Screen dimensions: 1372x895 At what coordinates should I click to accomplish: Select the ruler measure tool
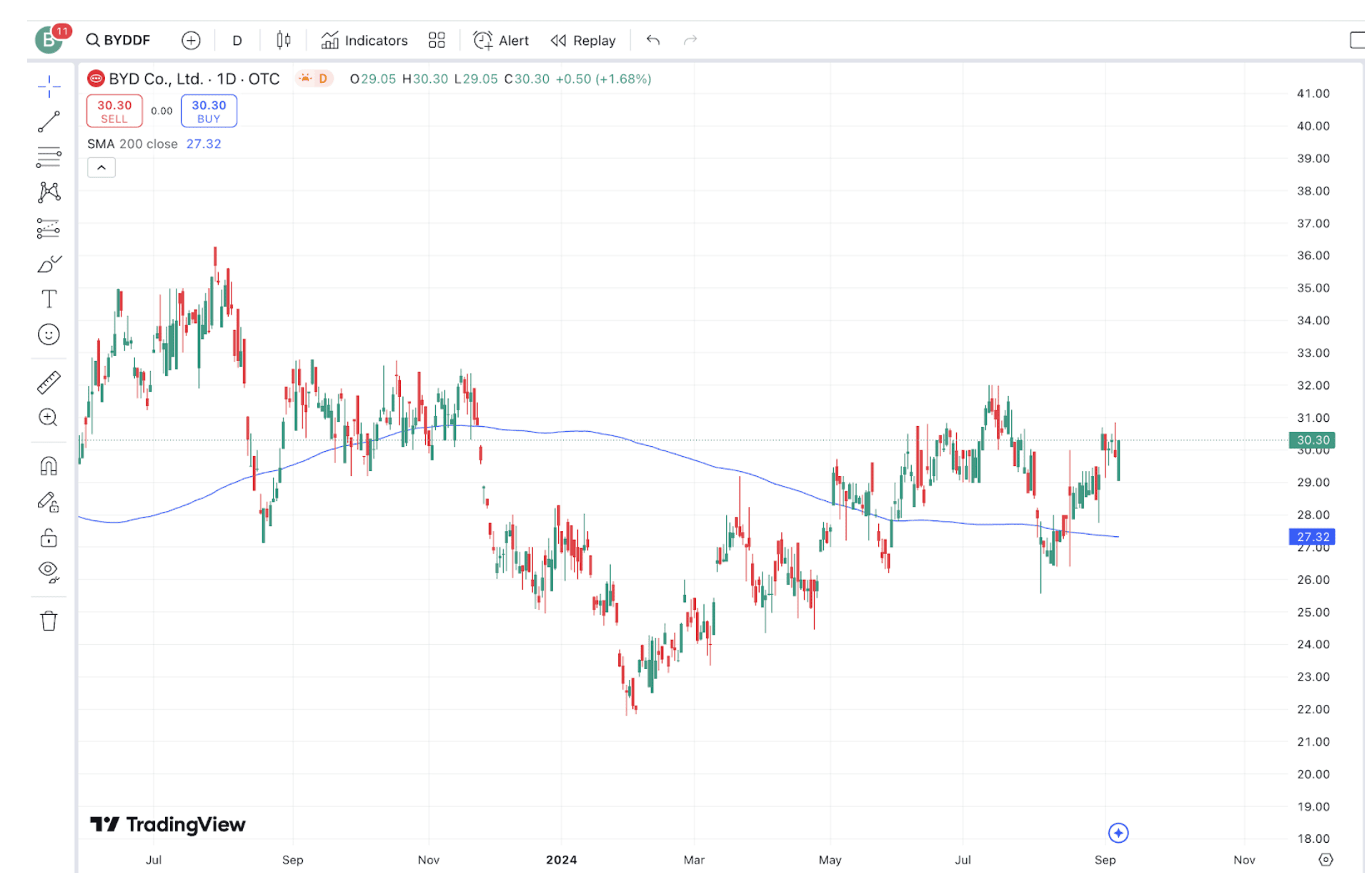(x=49, y=382)
